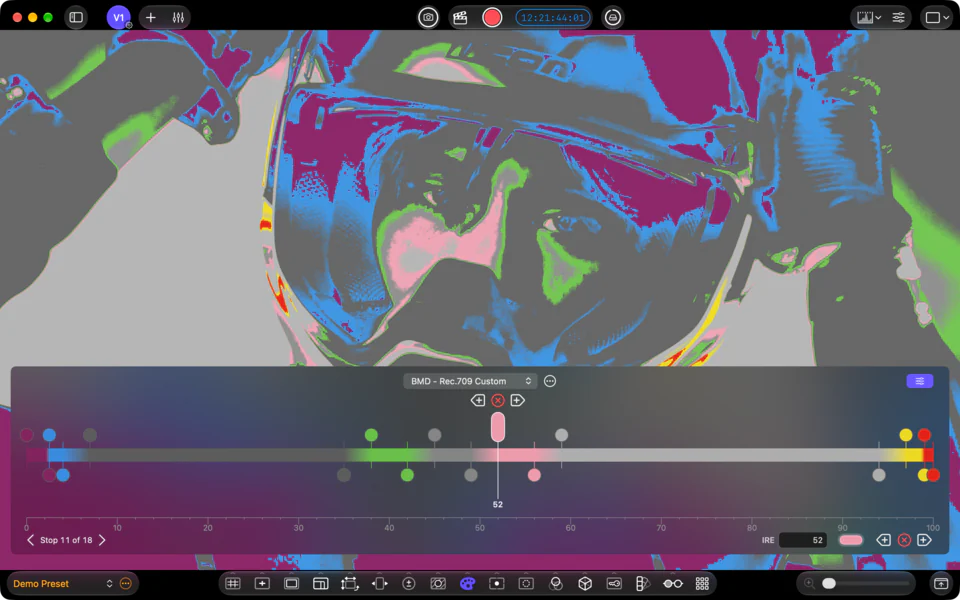This screenshot has width=960, height=600.
Task: Select the spot focus dot tool
Action: (497, 583)
